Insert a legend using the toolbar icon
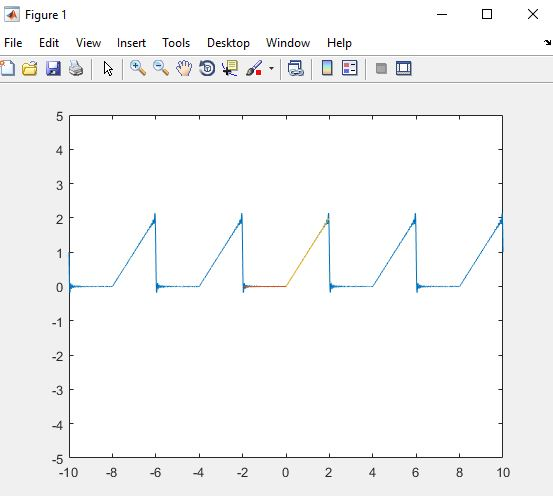Viewport: 553px width, 496px height. [350, 68]
